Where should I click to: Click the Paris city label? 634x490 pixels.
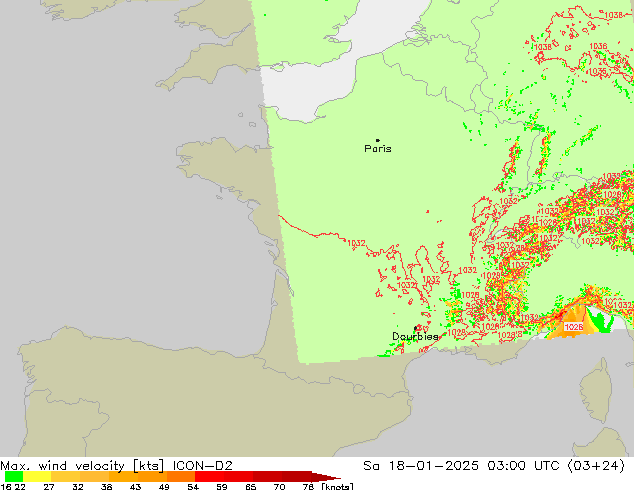pyautogui.click(x=378, y=149)
